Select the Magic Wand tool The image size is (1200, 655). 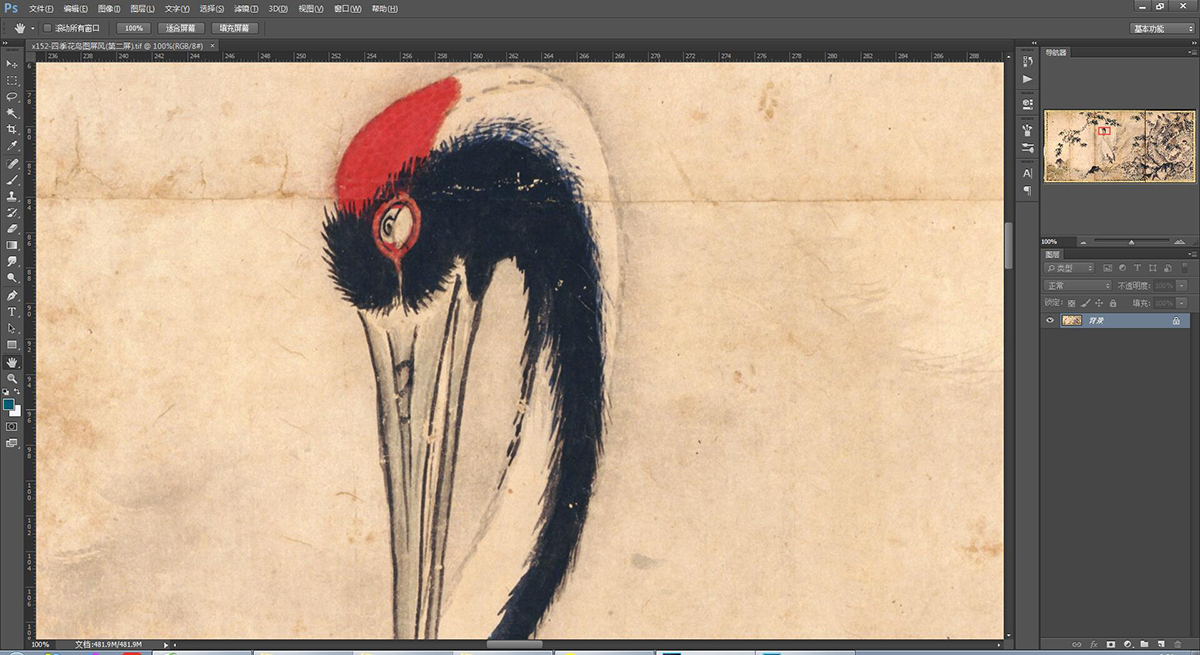tap(12, 113)
